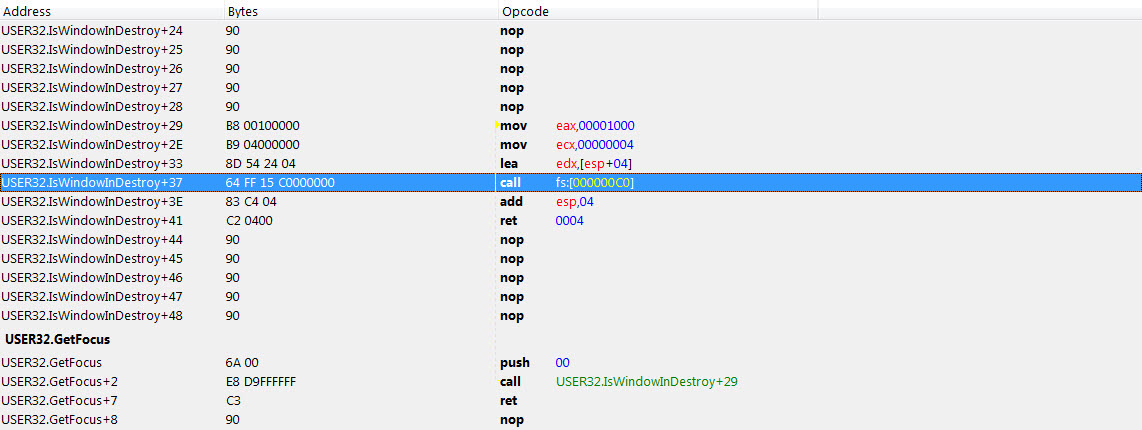Viewport: 1142px width, 430px height.
Task: Click bytes 64 FF 15 C0000000 cell
Action: tap(281, 183)
